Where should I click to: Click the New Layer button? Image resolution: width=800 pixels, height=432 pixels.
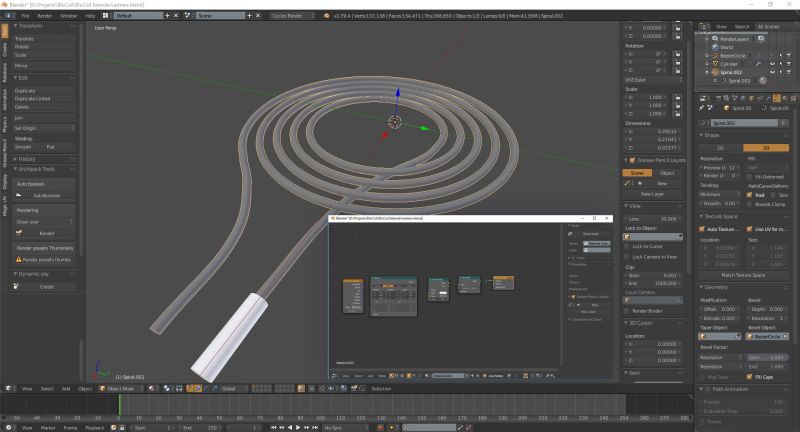pyautogui.click(x=652, y=194)
